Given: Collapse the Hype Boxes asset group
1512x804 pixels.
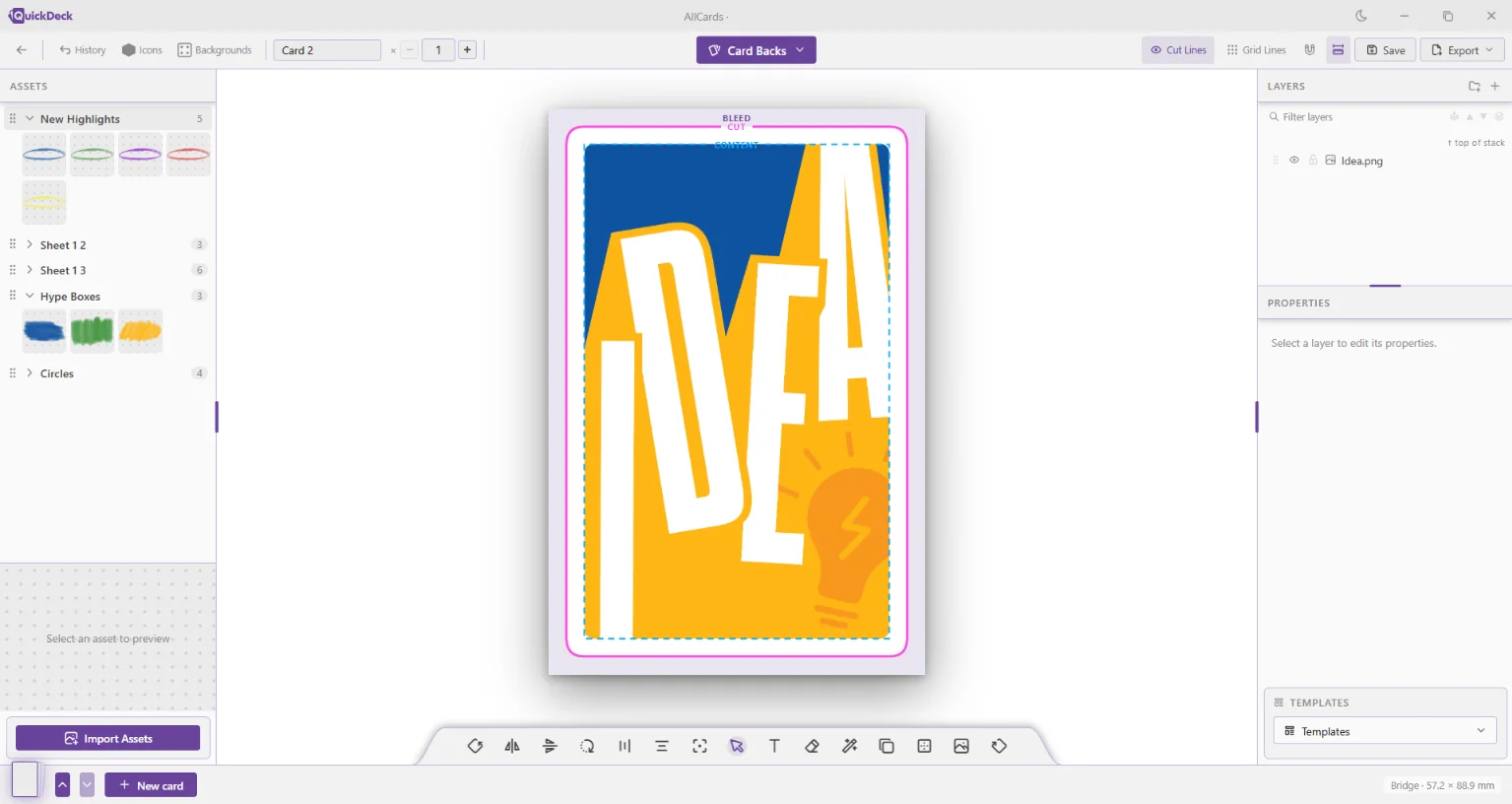Looking at the screenshot, I should point(30,296).
